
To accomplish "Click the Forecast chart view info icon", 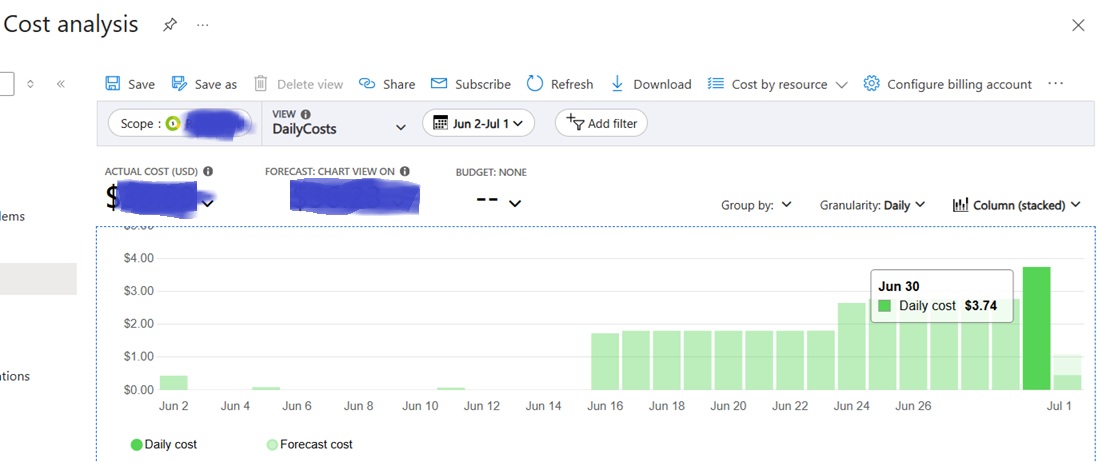I will pos(405,171).
